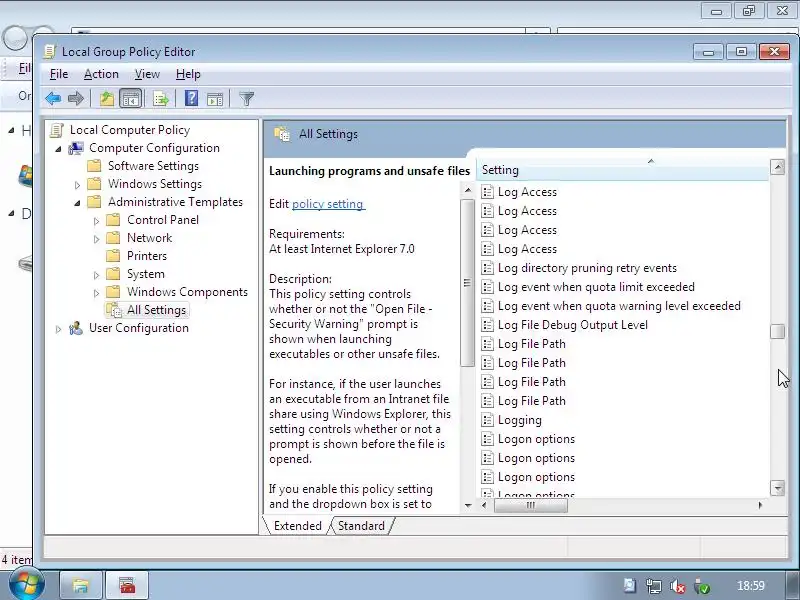
Task: Select the Log directory pruning retry events row
Action: 587,268
